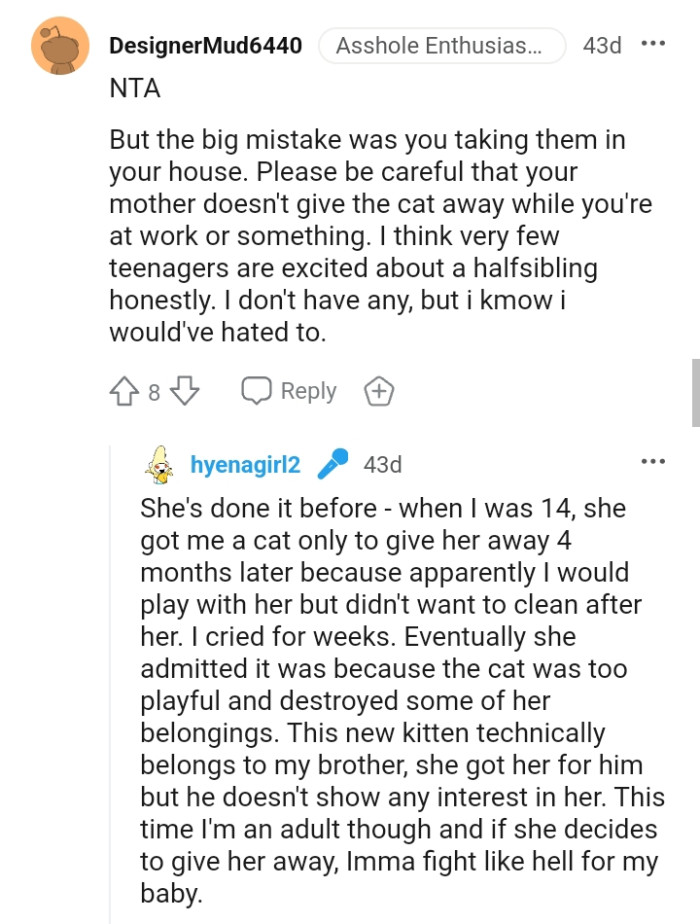Tap the plus award icon below the comment
The height and width of the screenshot is (924, 700).
click(x=378, y=391)
